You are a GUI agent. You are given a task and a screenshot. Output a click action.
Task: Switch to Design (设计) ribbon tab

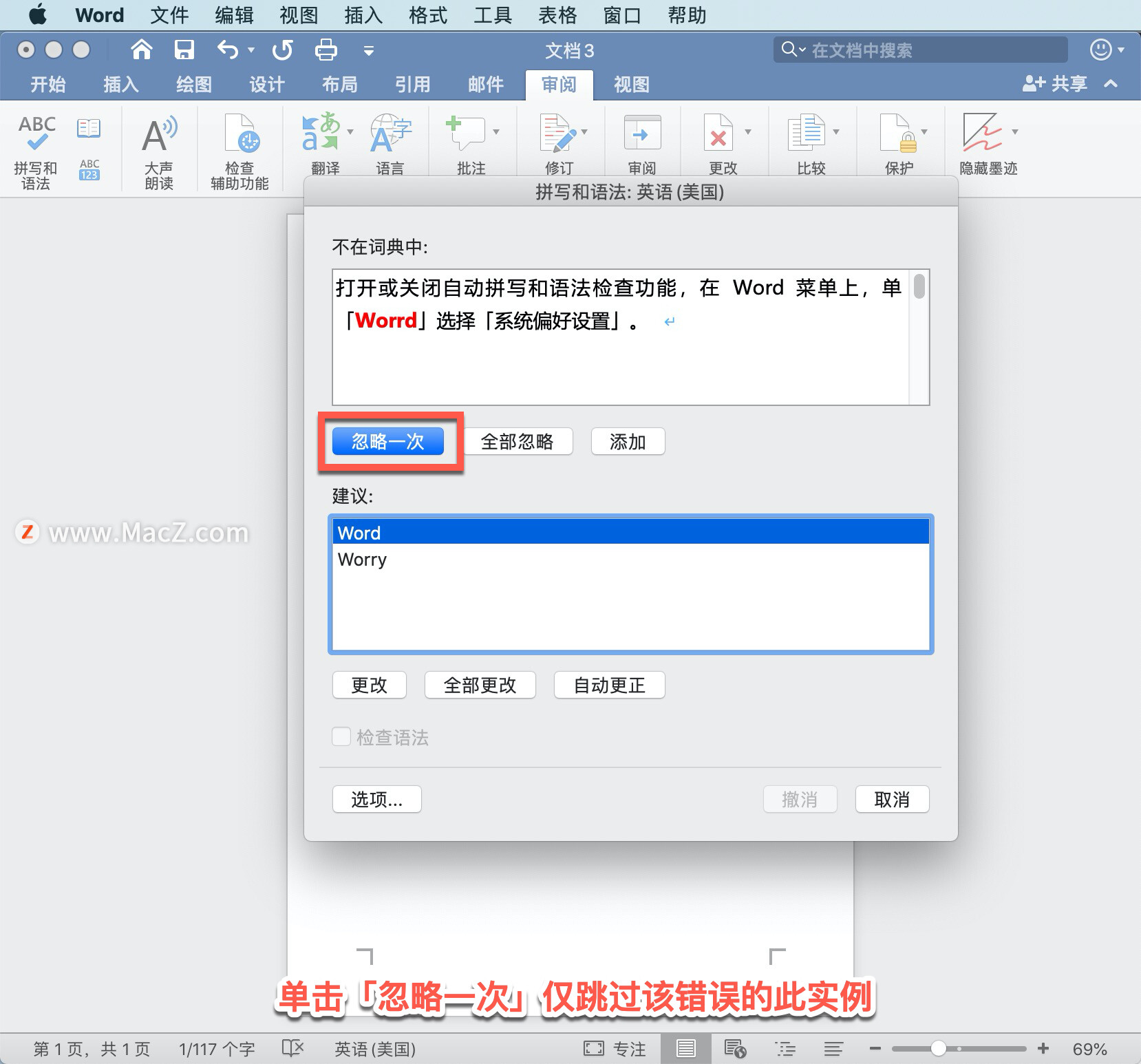267,84
